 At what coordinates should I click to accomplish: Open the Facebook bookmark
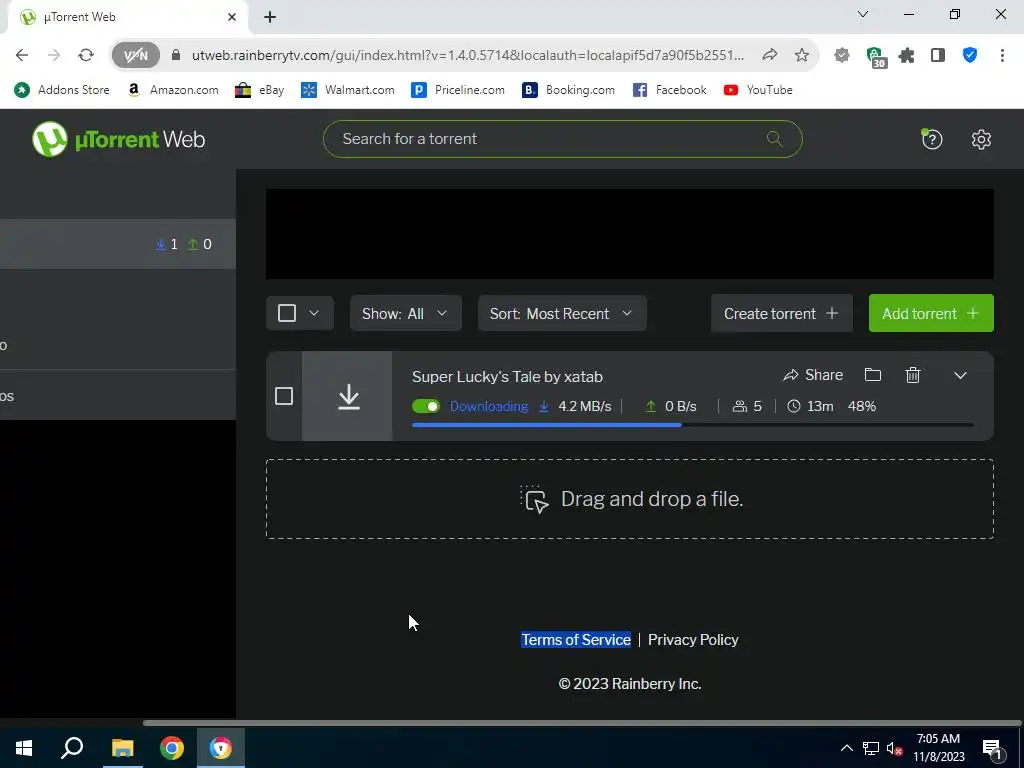669,90
